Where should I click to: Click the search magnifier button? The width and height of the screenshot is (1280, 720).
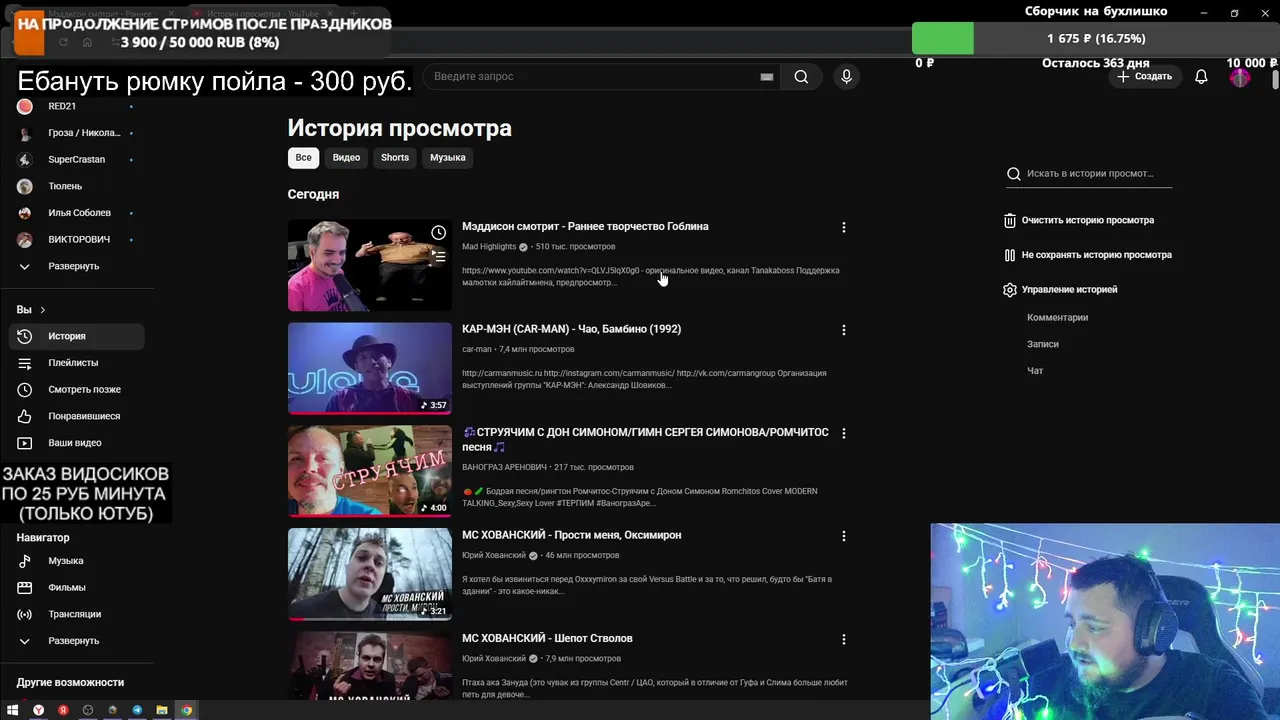(x=801, y=77)
